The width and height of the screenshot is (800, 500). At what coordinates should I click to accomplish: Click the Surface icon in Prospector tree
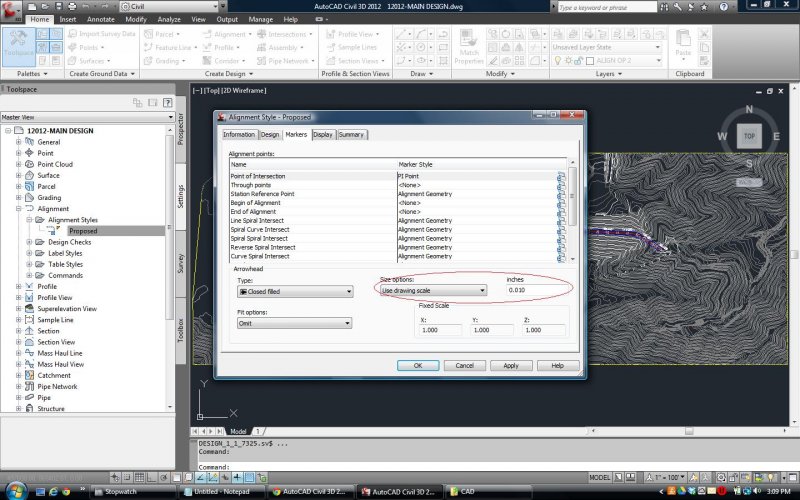point(29,175)
